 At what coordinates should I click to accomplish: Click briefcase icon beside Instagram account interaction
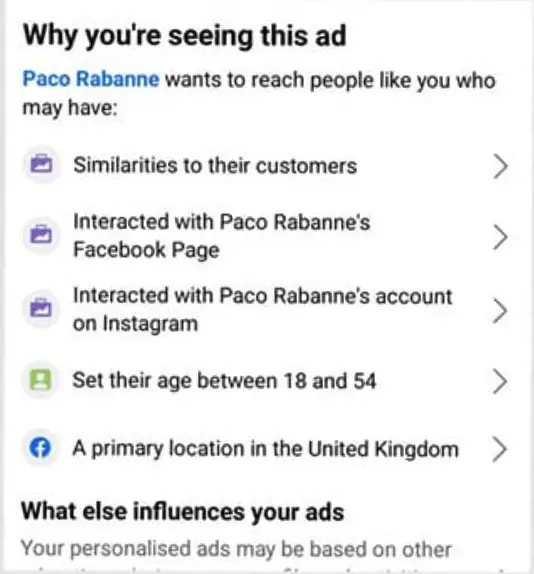pos(41,309)
